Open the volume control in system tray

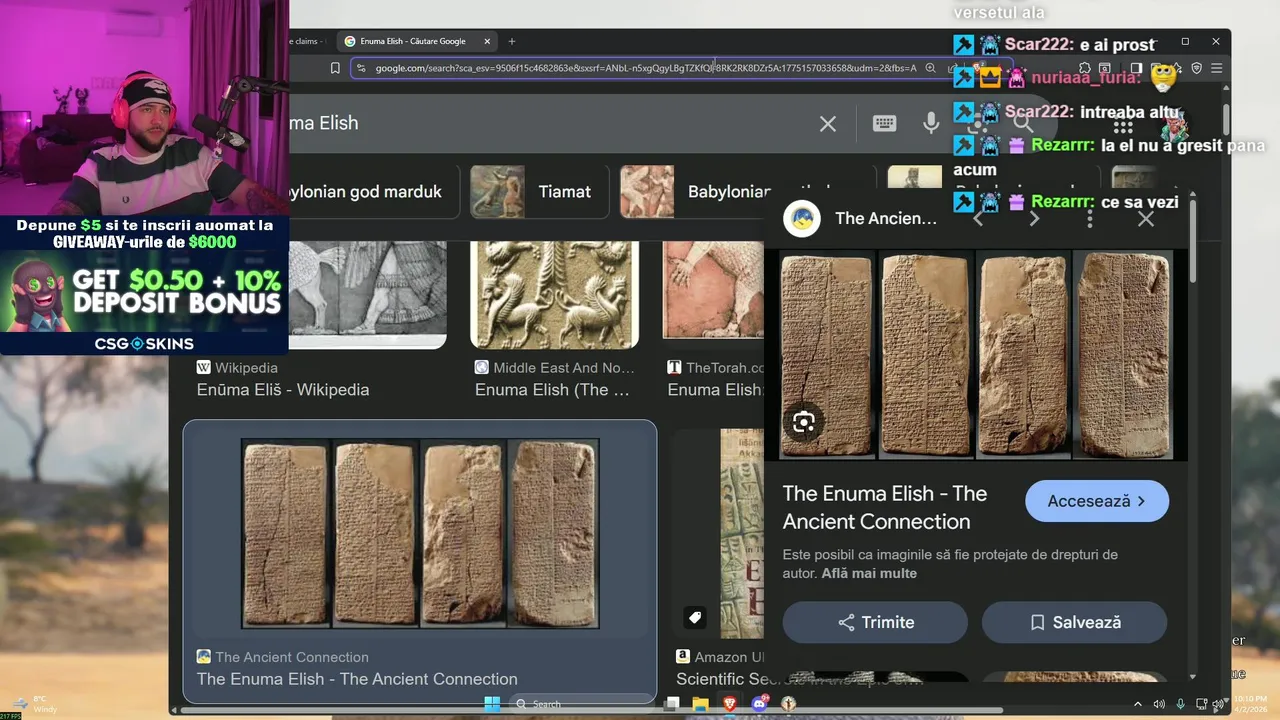pos(1160,704)
